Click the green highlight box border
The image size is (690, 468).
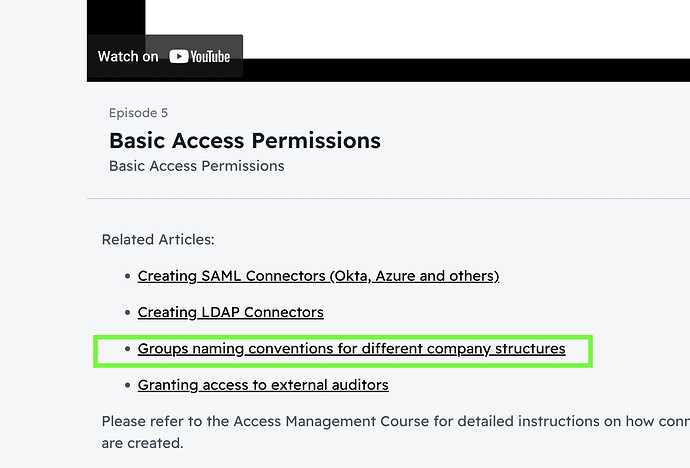[343, 337]
